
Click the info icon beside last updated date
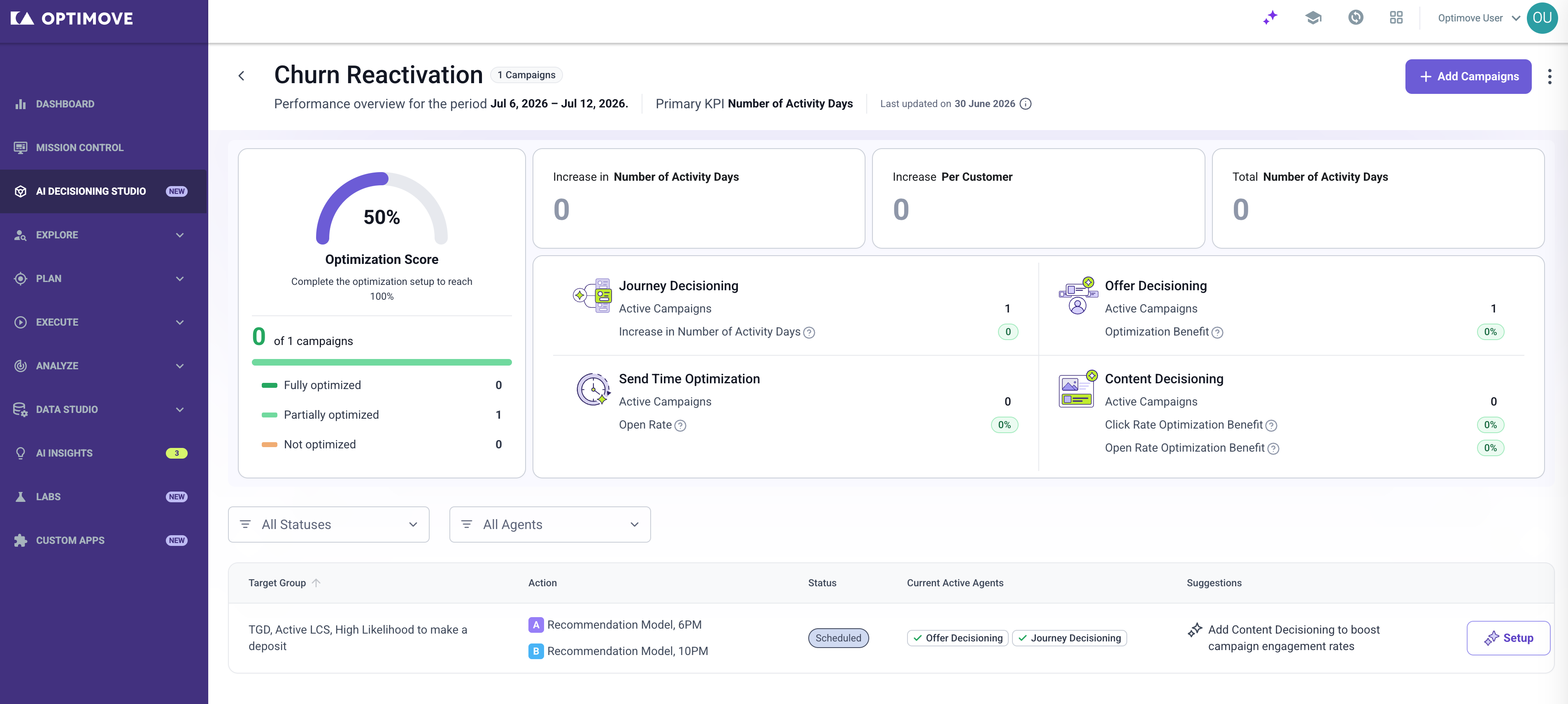(1026, 103)
